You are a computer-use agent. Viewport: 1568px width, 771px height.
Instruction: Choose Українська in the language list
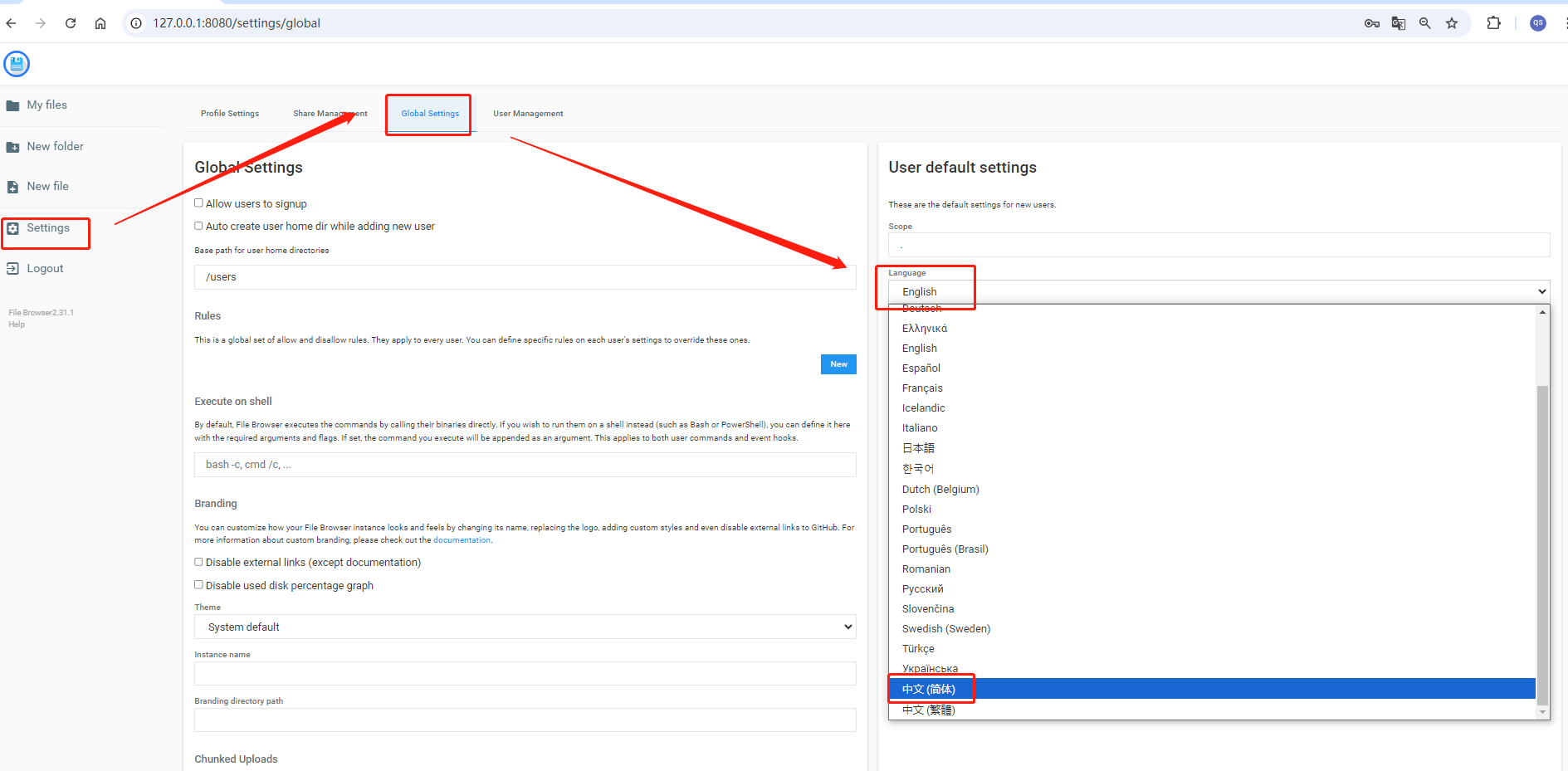pos(1212,669)
